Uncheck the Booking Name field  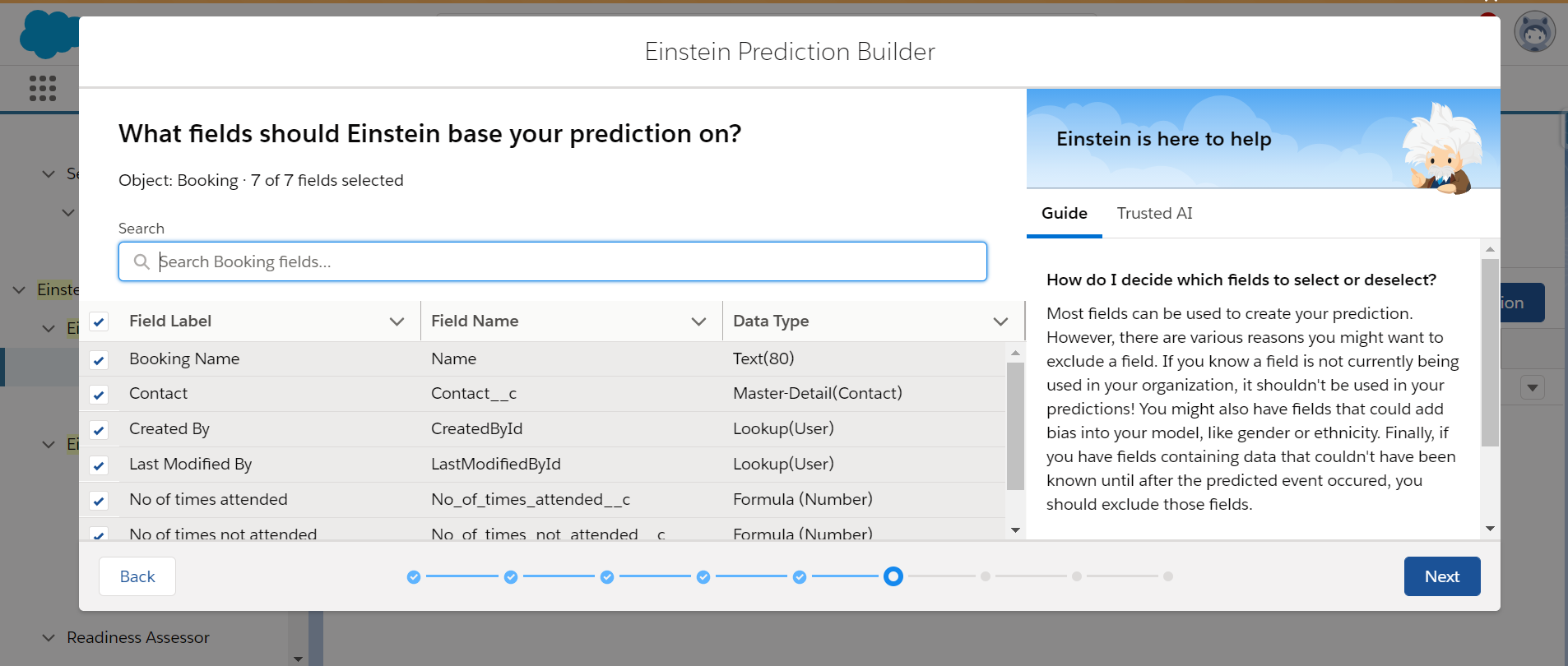[100, 360]
